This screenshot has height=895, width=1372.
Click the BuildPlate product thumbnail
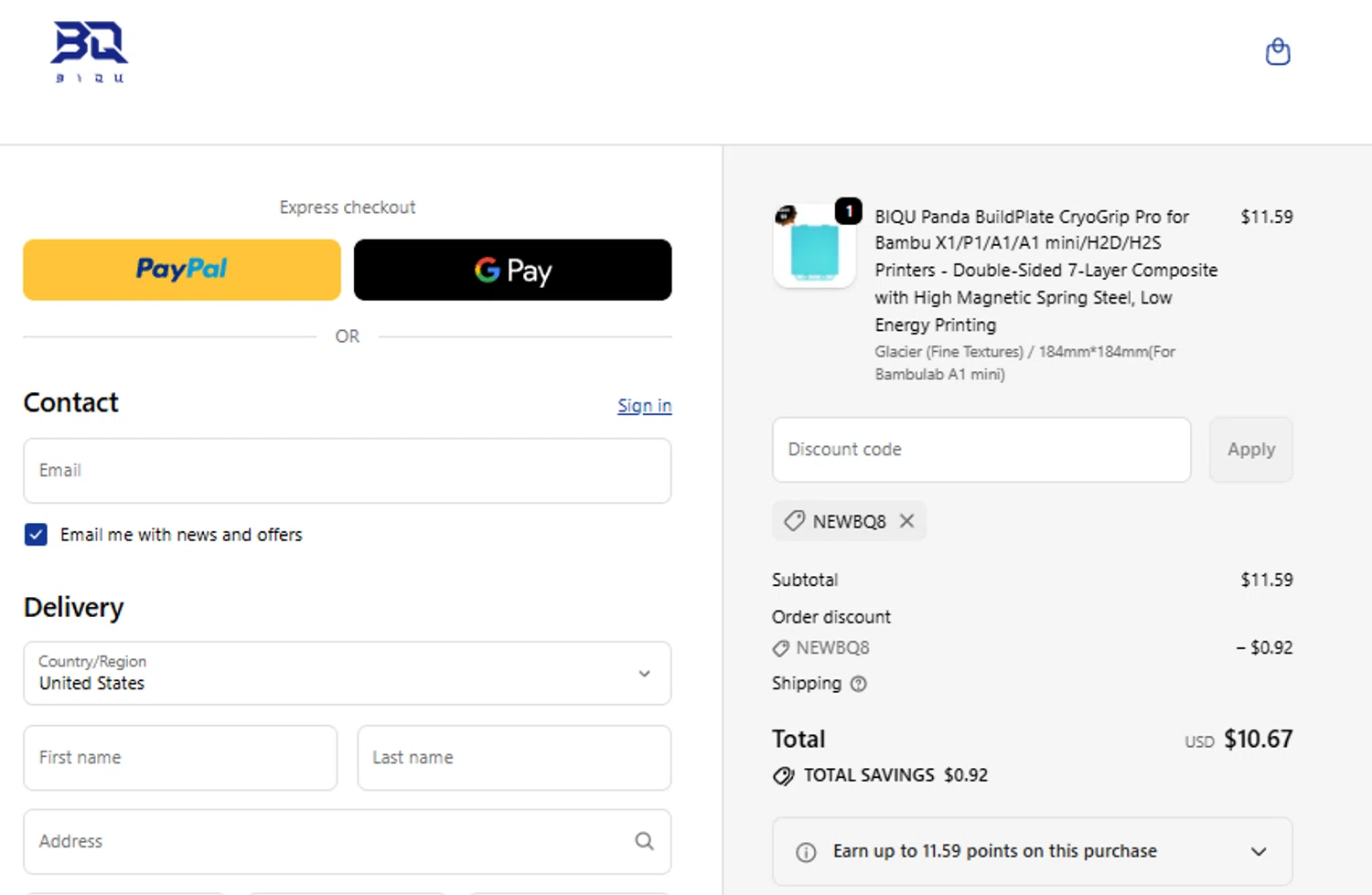click(x=814, y=247)
